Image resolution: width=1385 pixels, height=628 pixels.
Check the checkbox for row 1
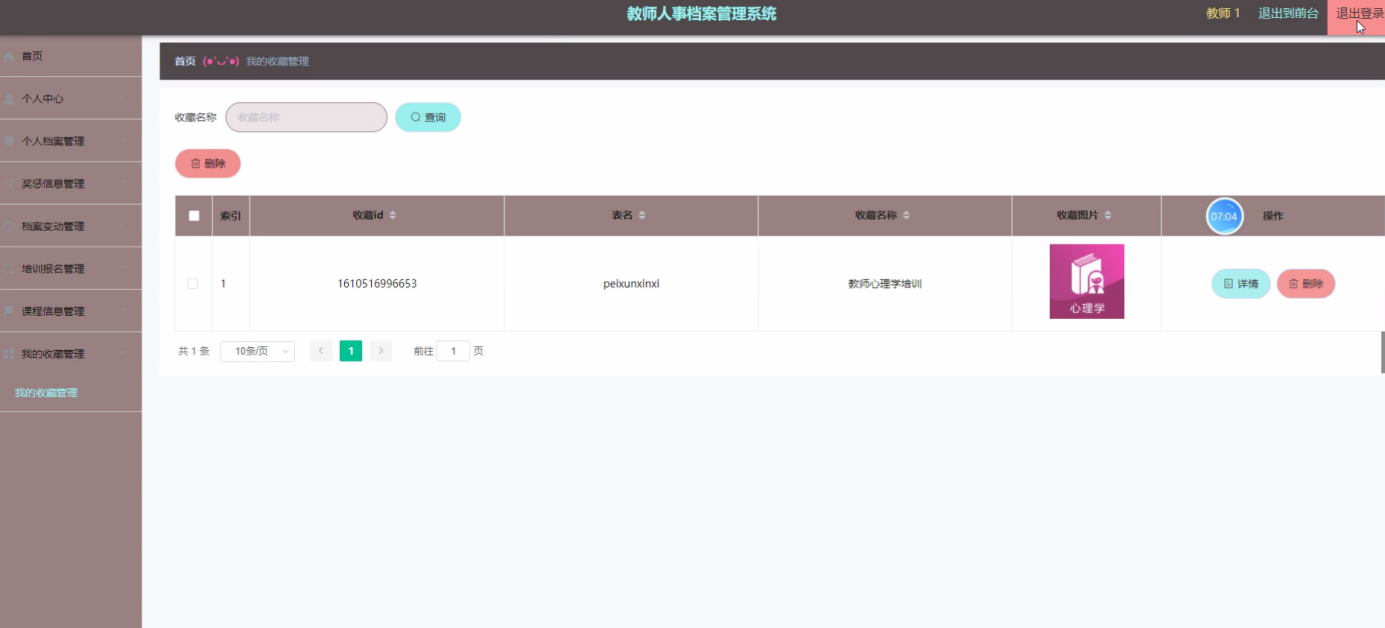193,284
